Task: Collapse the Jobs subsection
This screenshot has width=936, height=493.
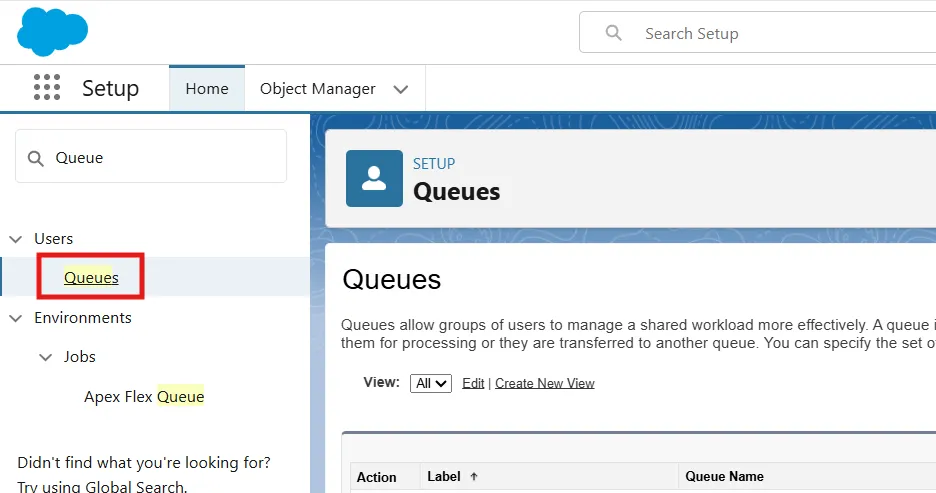Action: point(45,357)
